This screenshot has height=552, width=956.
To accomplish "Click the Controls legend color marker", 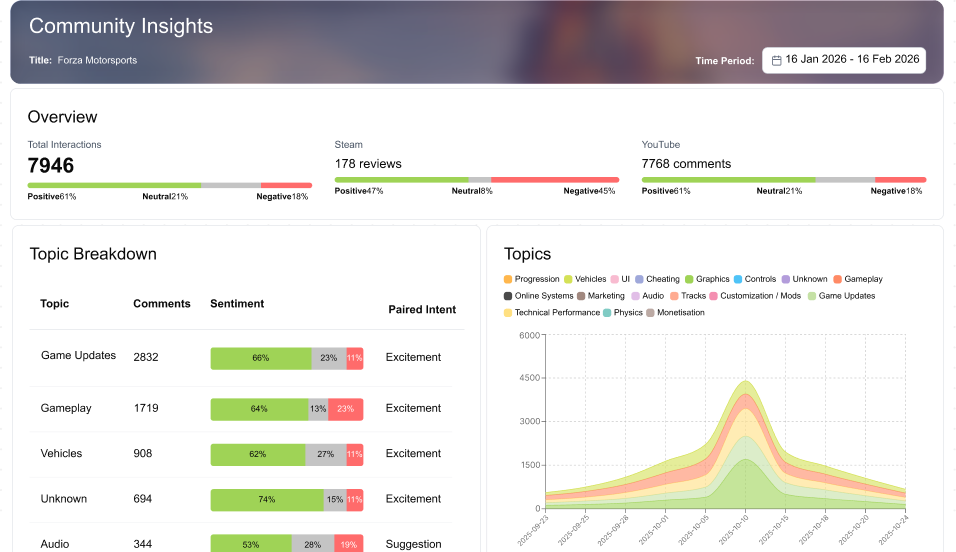I will (738, 279).
